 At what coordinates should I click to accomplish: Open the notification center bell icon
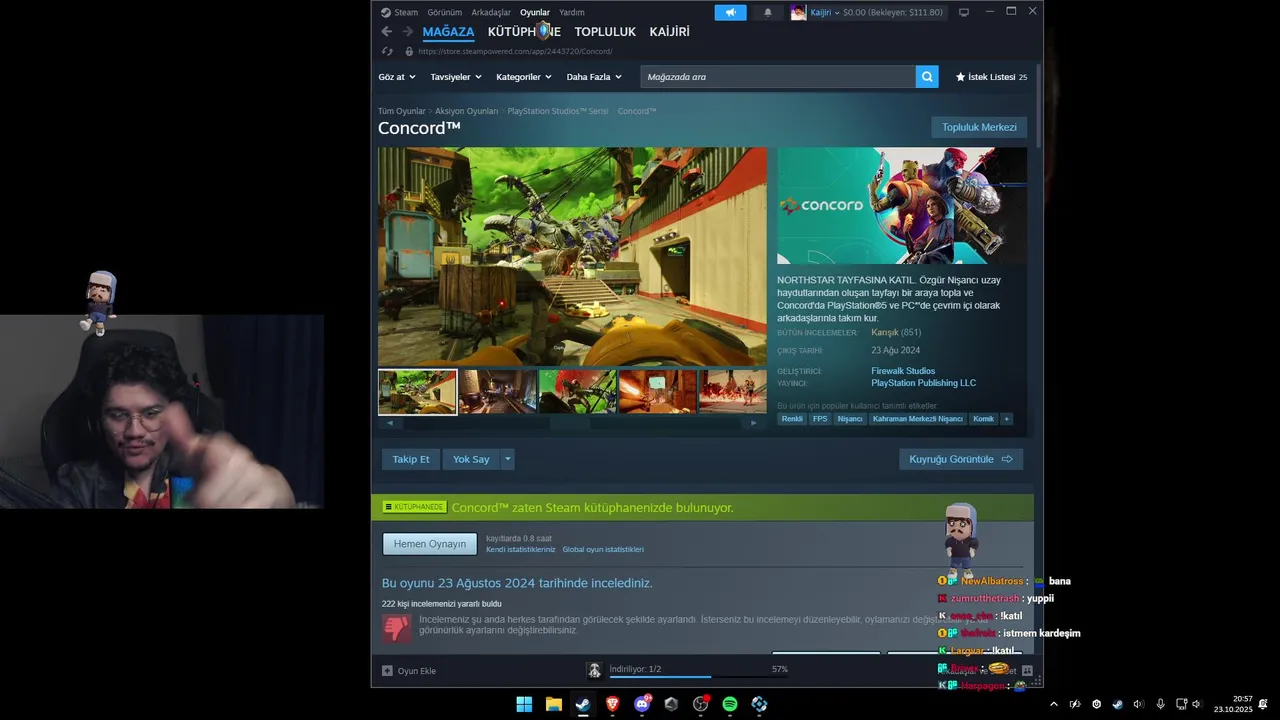point(1263,704)
